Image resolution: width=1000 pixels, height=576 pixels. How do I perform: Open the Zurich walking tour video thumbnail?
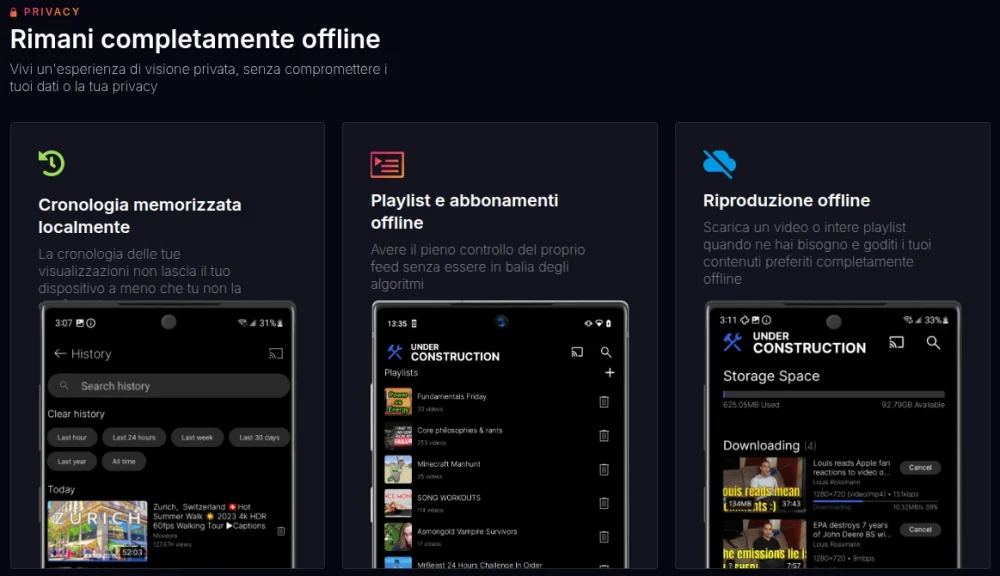point(97,531)
